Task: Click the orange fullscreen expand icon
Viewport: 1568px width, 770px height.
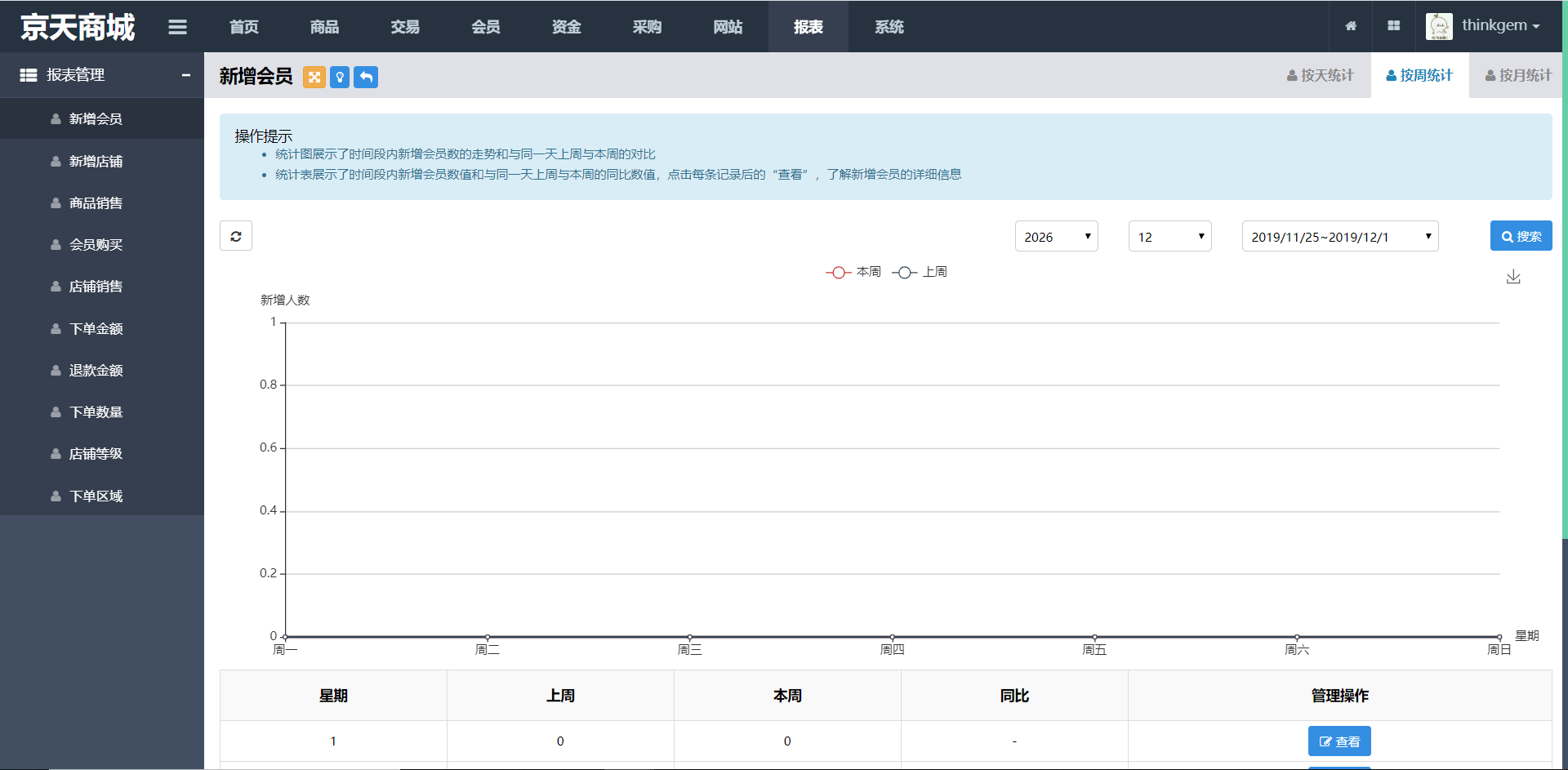Action: pos(314,77)
